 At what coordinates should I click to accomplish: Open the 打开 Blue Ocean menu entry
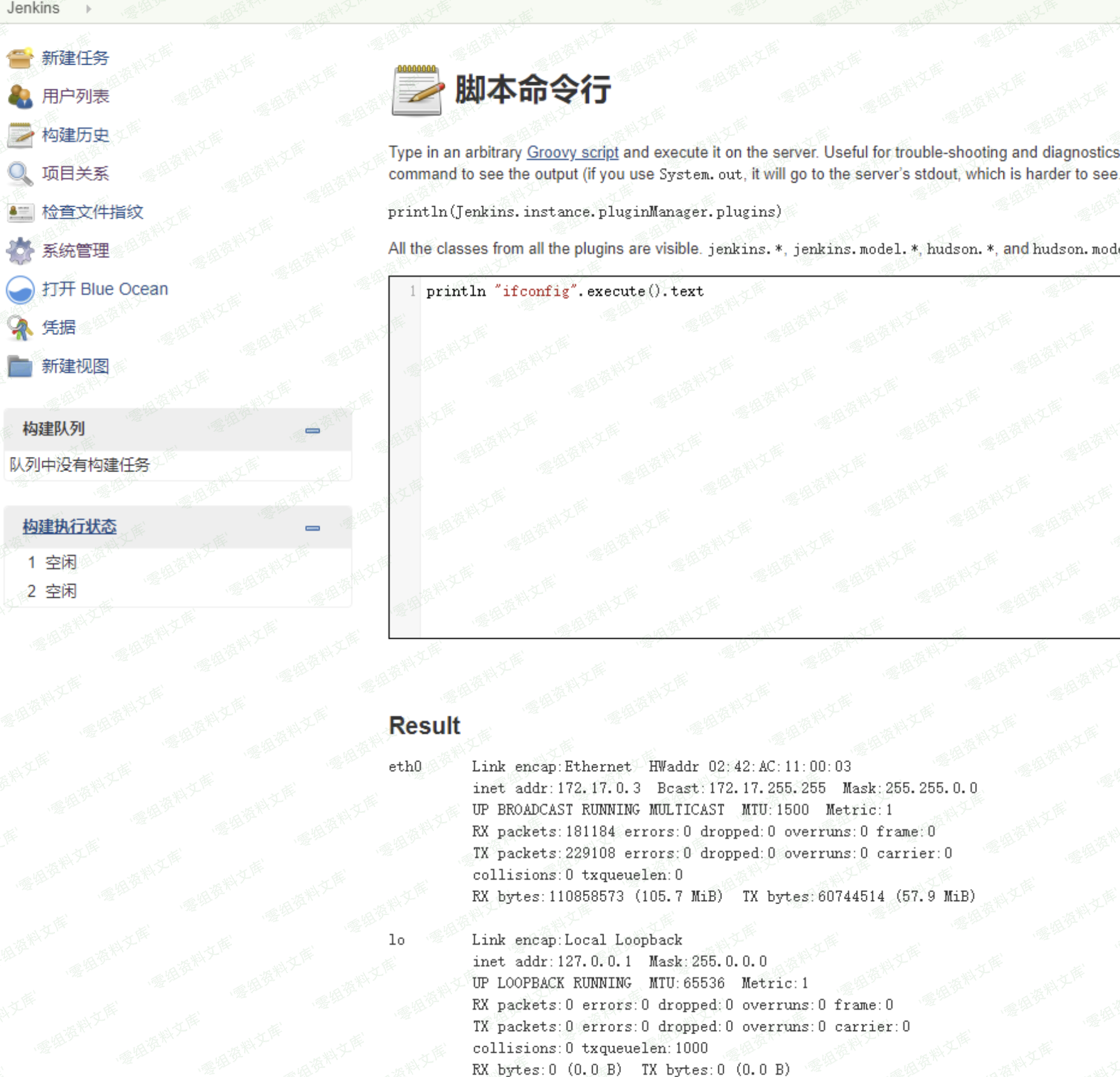click(x=105, y=289)
